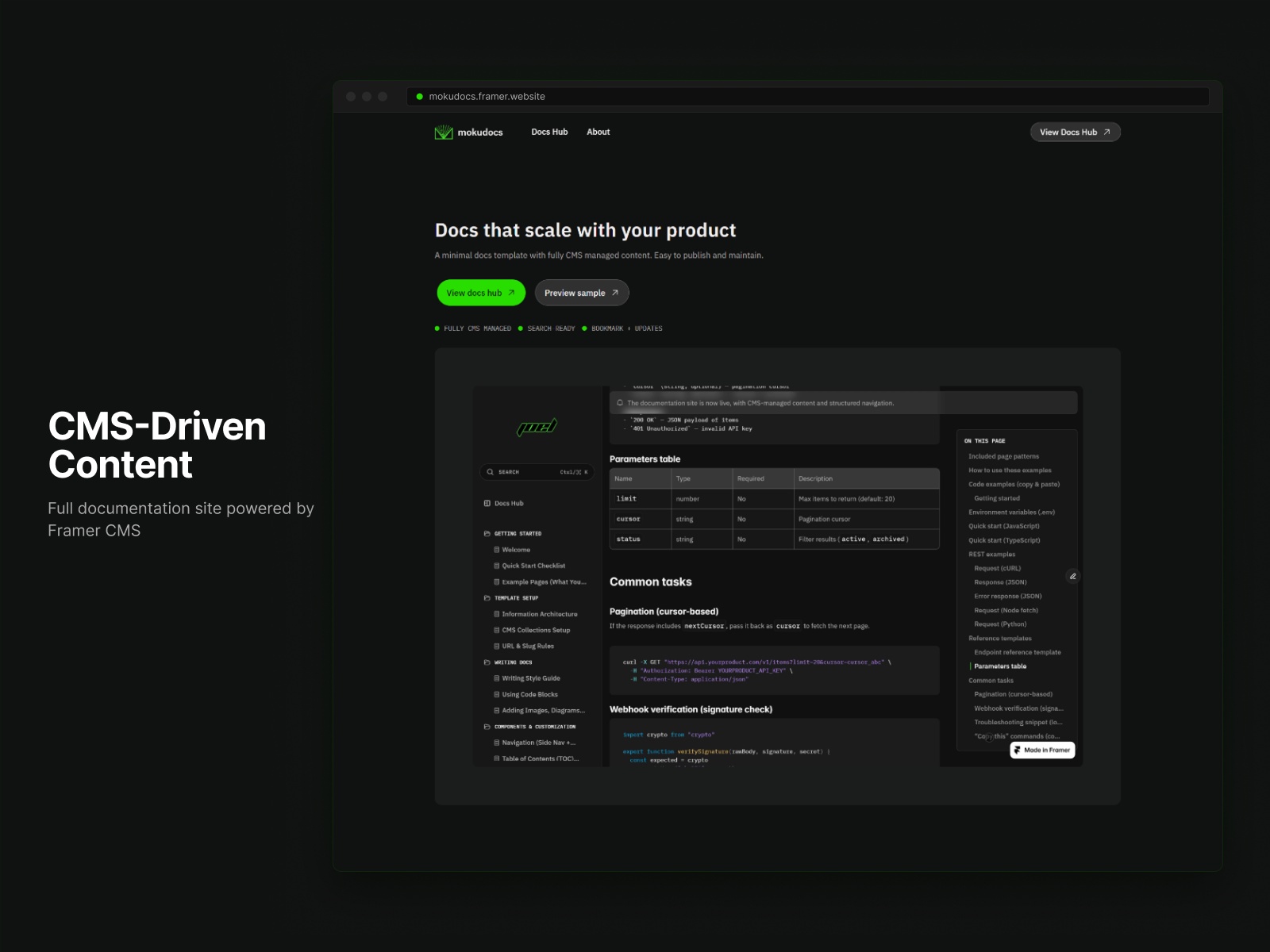Click the curl code block
Viewport: 1270px width, 952px height.
(774, 670)
